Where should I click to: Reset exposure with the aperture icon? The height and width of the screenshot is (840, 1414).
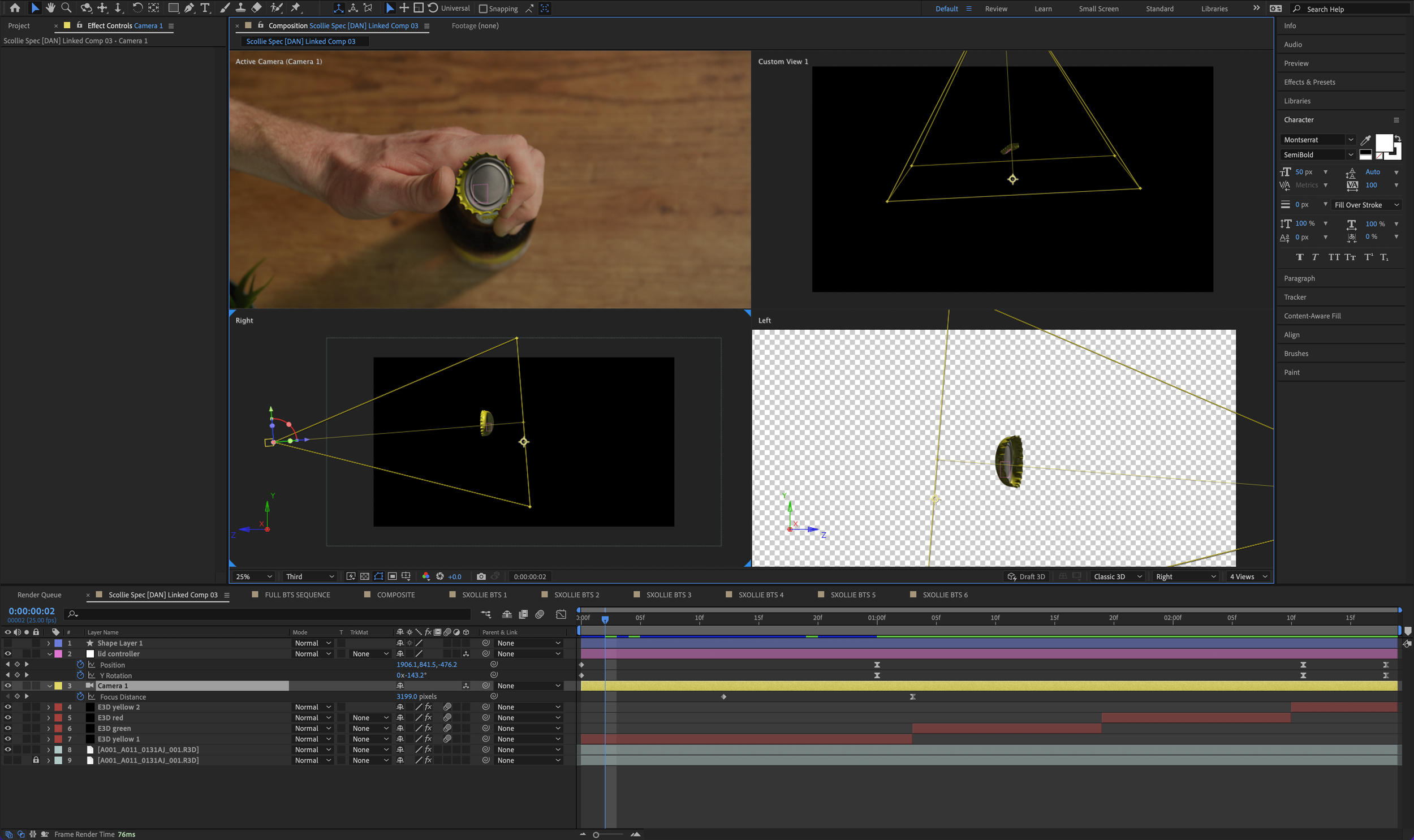click(x=439, y=576)
